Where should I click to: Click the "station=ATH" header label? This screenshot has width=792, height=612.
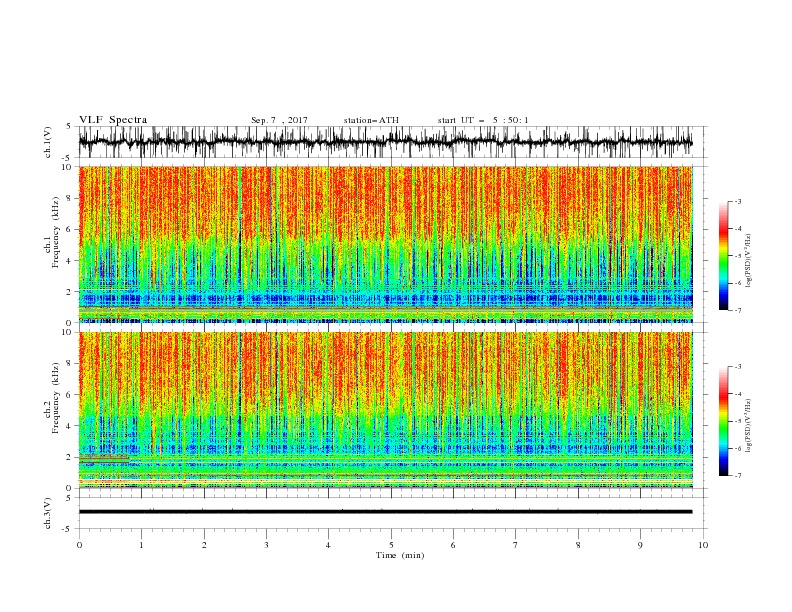[371, 120]
